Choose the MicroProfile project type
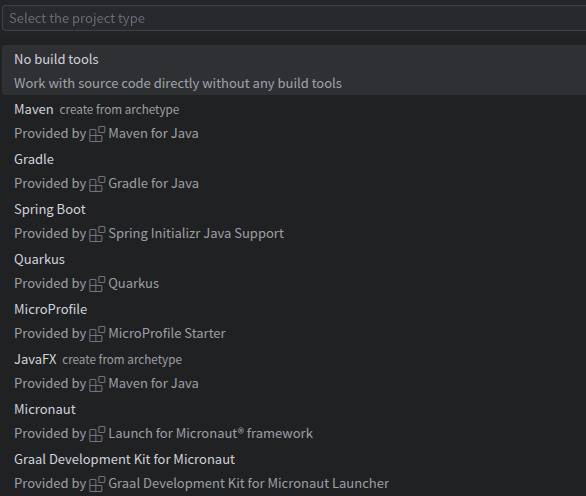Image resolution: width=586 pixels, height=496 pixels. tap(294, 321)
